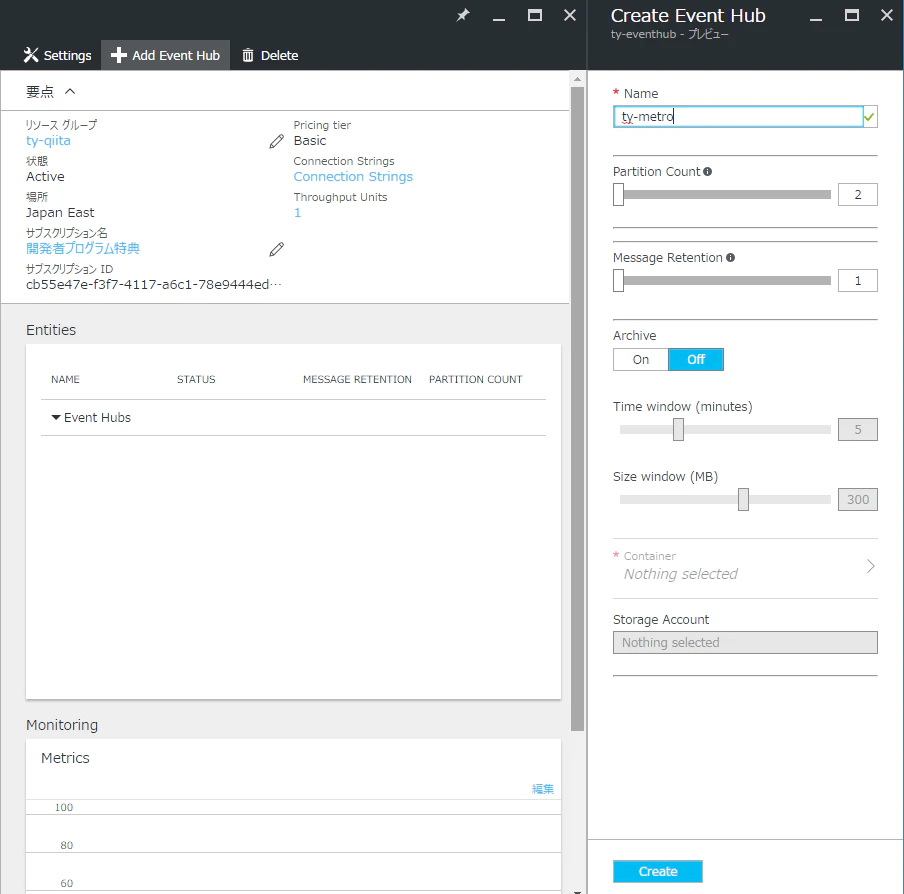The width and height of the screenshot is (904, 894).
Task: Collapse the Event Hubs entity group
Action: click(56, 417)
